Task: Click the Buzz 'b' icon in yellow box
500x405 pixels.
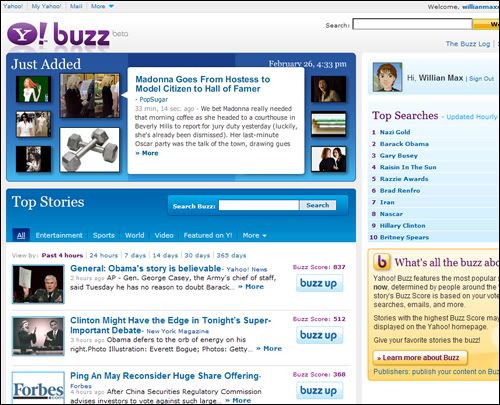Action: (382, 262)
